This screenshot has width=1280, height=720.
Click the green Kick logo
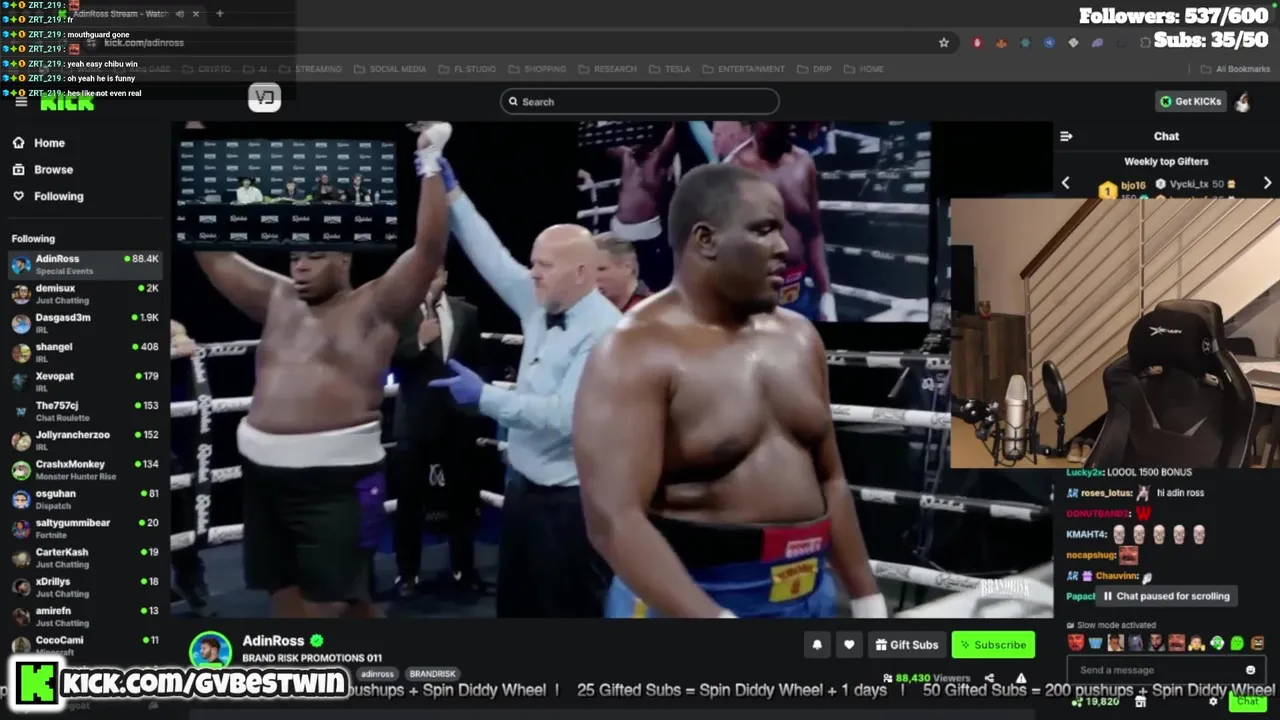[x=67, y=102]
